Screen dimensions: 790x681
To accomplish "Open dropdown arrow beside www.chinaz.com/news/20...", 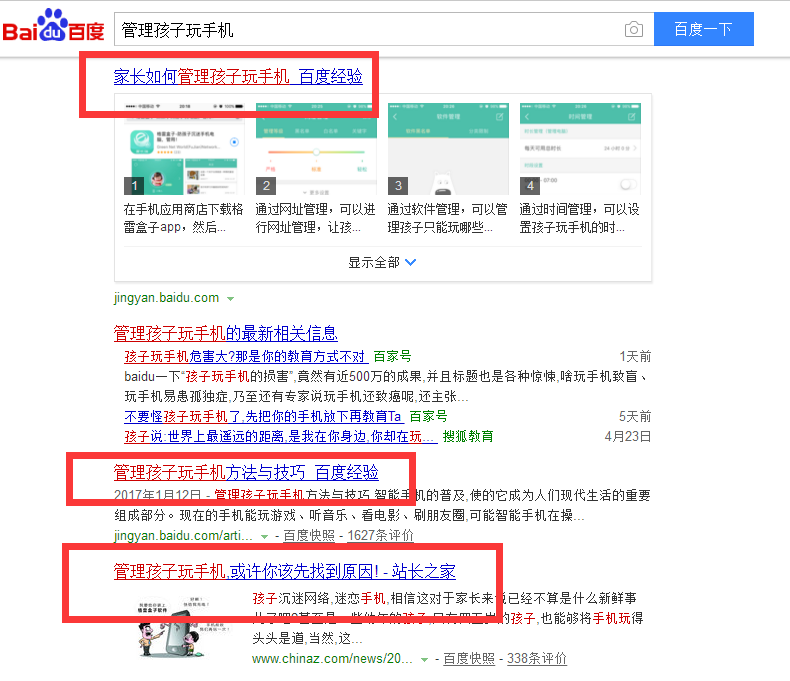I will [424, 660].
